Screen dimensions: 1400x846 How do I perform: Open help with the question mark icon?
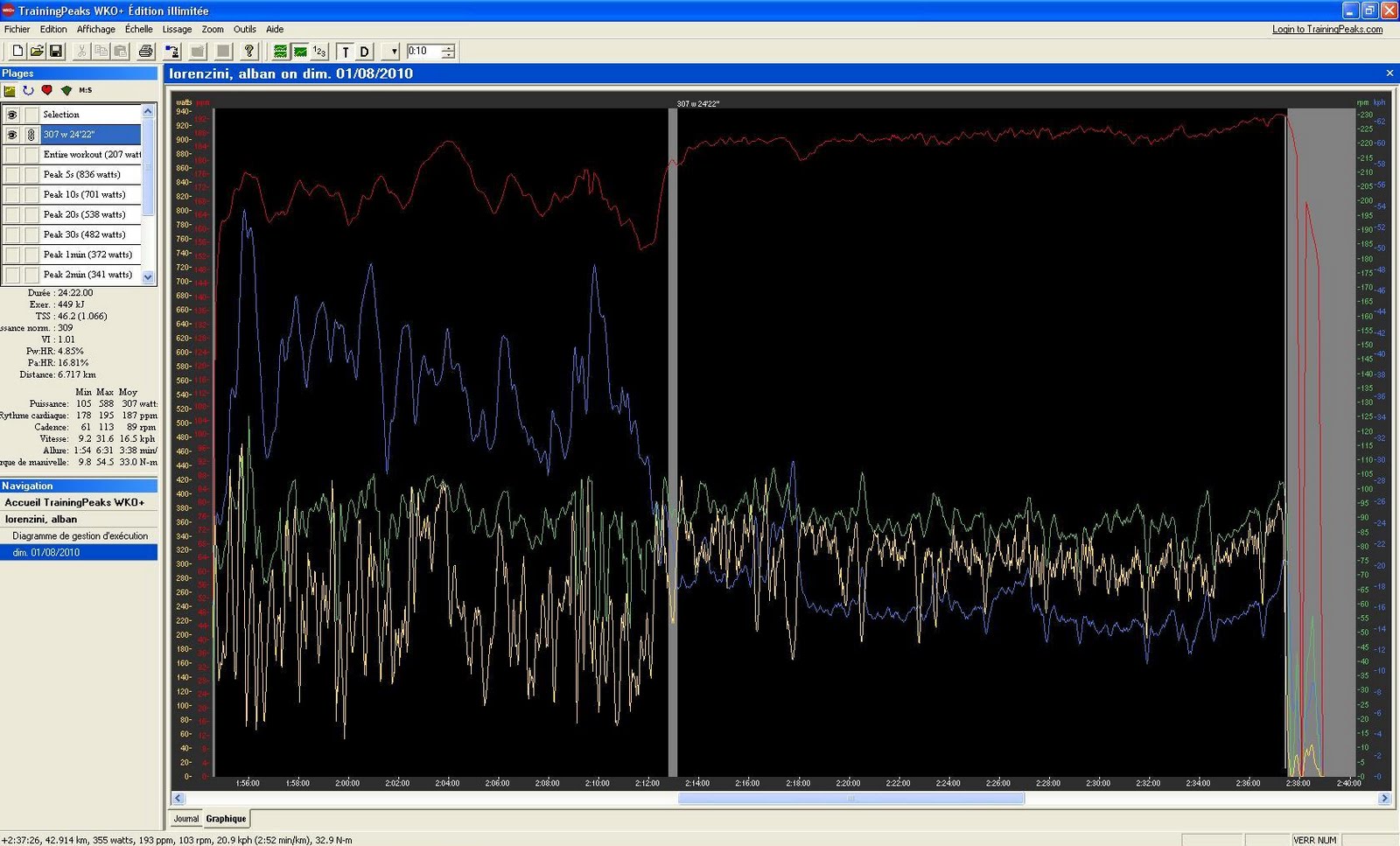(x=249, y=52)
